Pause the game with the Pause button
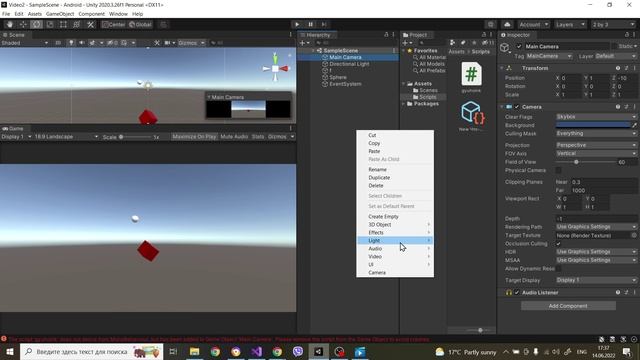The width and height of the screenshot is (640, 360). coord(310,24)
